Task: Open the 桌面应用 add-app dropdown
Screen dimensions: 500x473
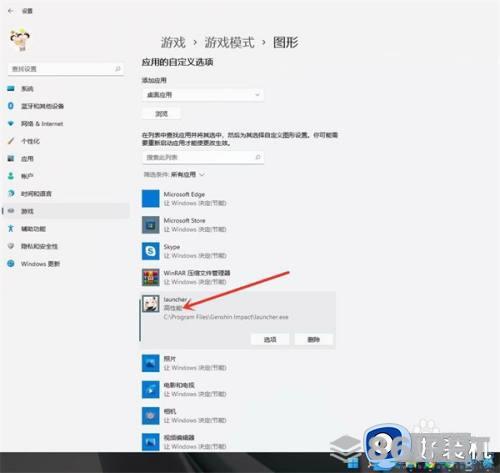Action: tap(203, 95)
